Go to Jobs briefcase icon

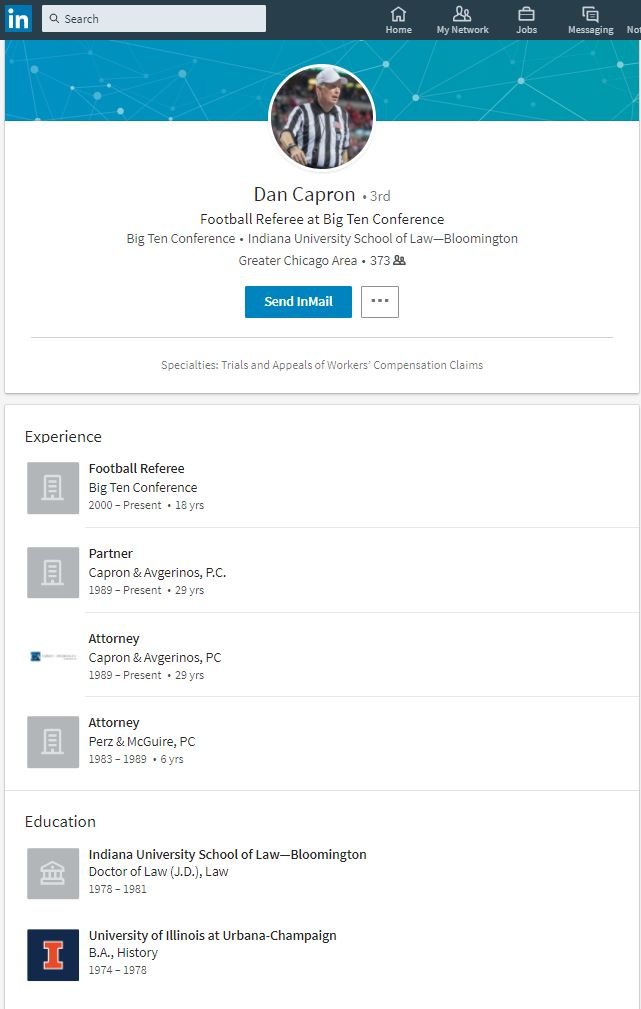[526, 14]
